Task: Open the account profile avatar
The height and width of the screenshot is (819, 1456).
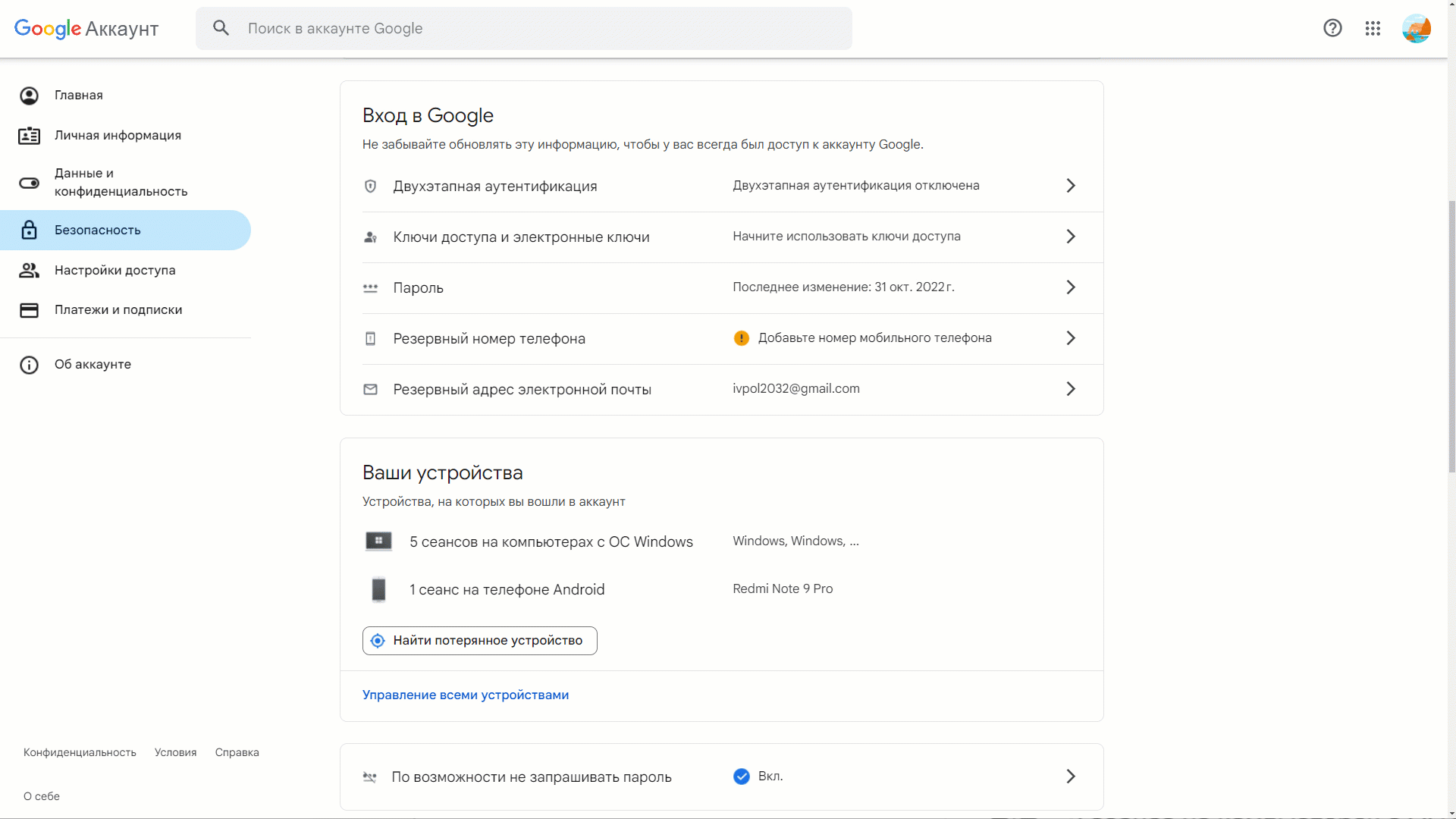Action: tap(1416, 29)
